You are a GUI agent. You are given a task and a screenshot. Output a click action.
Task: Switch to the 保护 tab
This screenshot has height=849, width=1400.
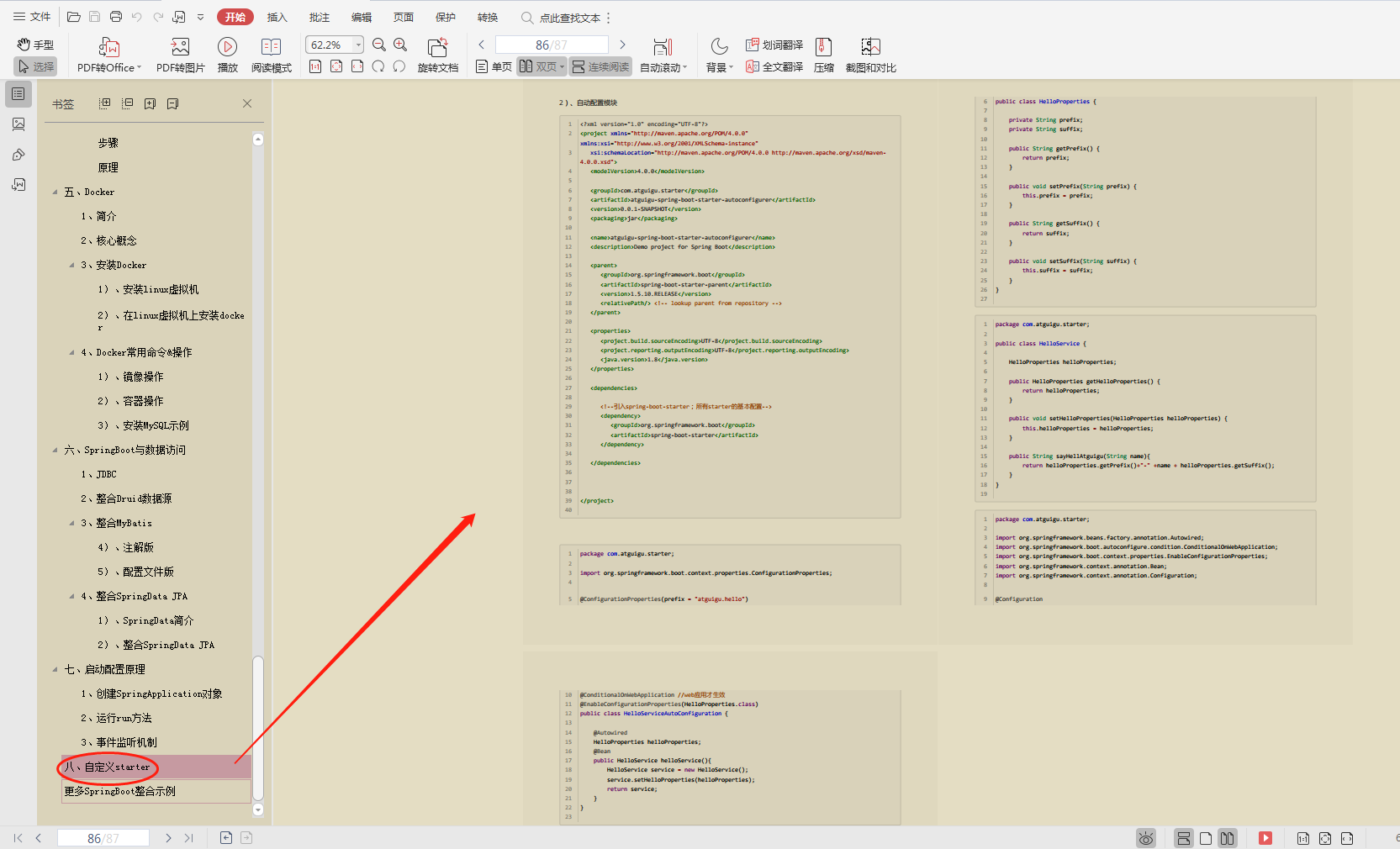(445, 17)
